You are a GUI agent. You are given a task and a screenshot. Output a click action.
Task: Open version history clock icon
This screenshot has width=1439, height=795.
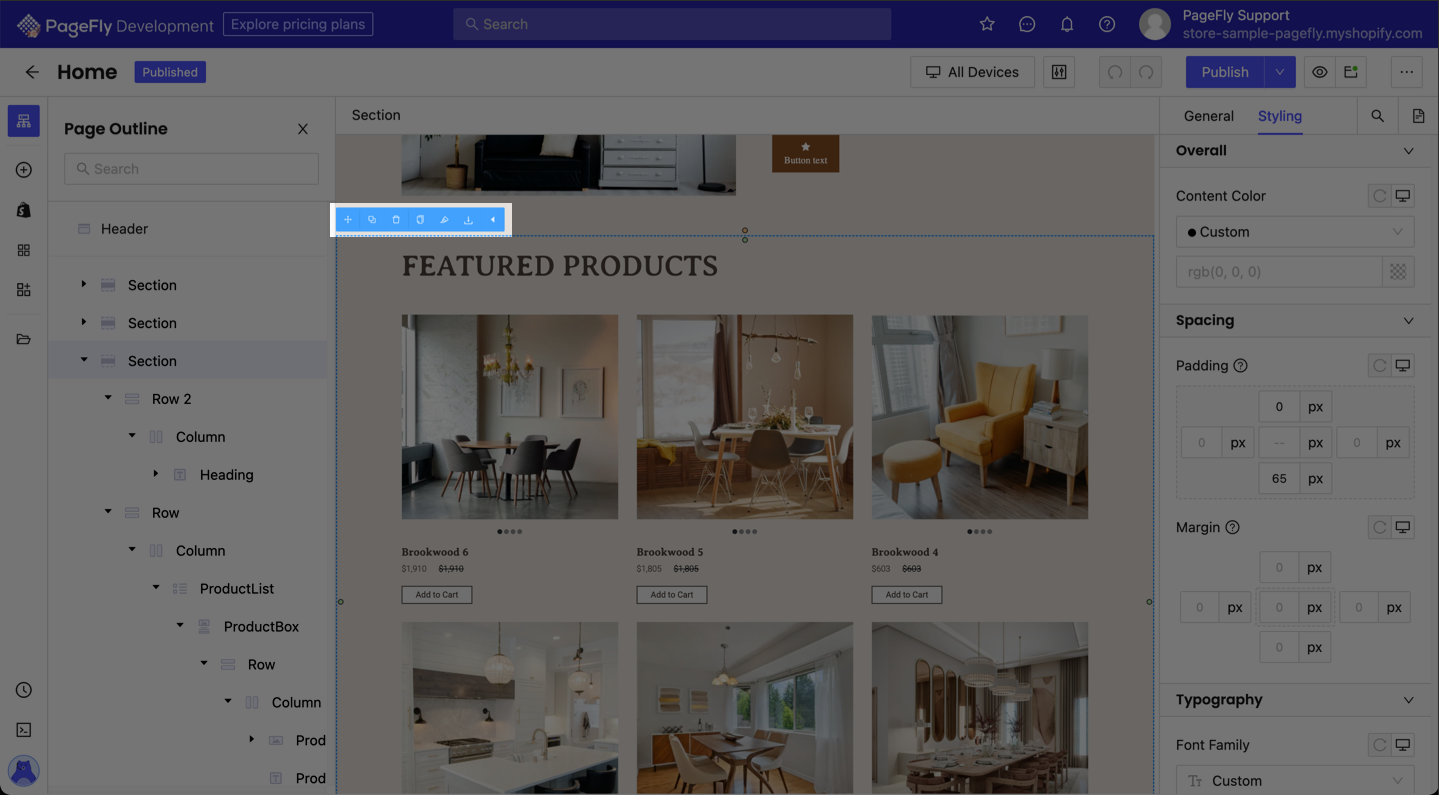(24, 690)
